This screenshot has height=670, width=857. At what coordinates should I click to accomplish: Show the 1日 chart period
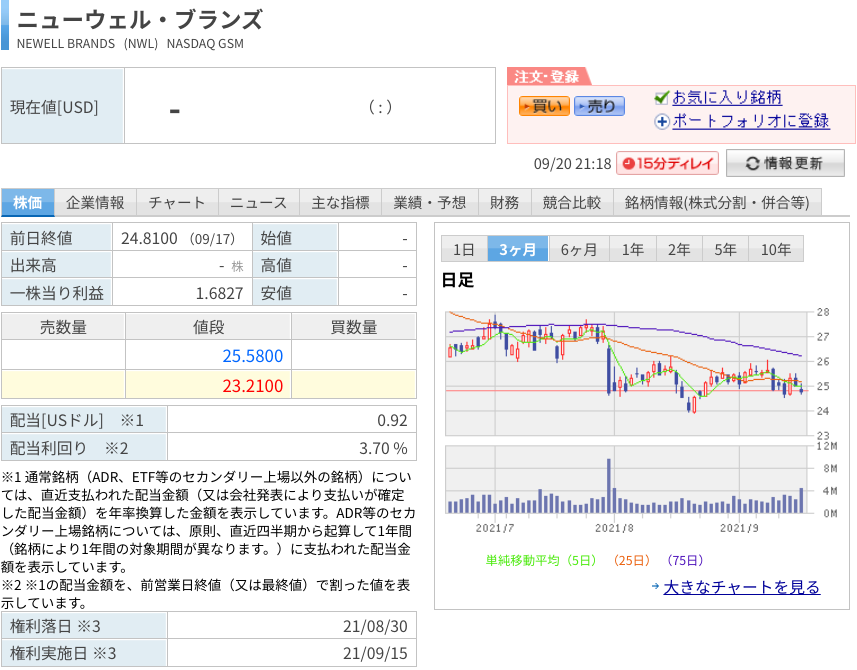point(463,249)
